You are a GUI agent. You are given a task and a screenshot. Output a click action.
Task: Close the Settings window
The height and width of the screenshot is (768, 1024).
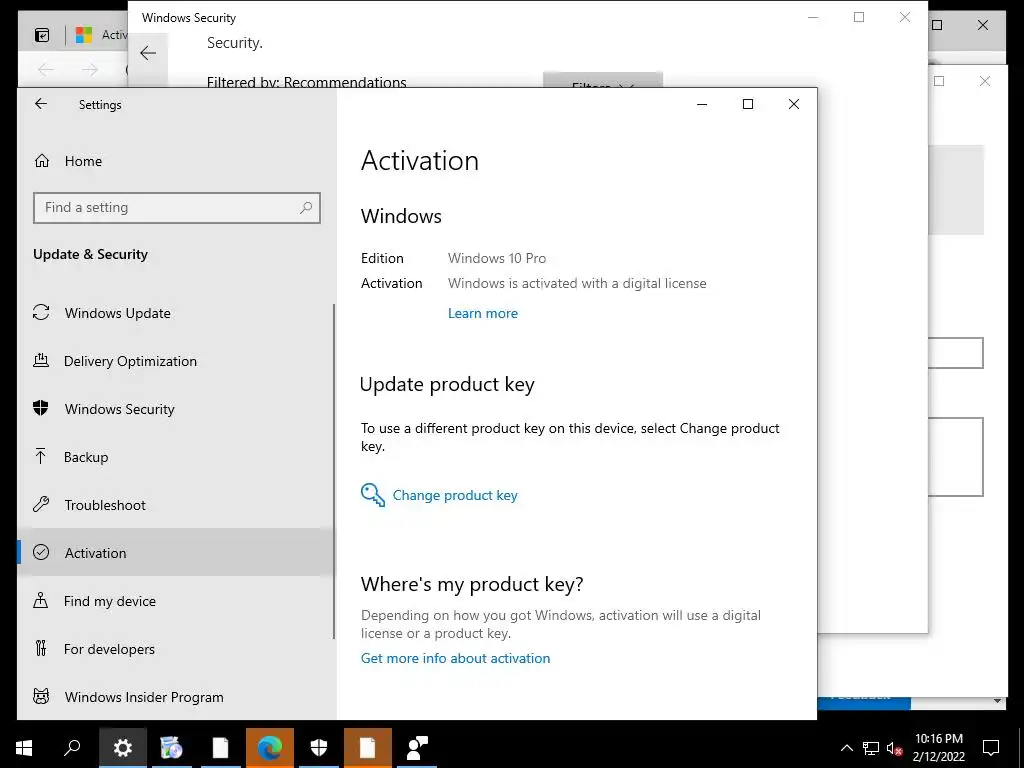coord(793,104)
